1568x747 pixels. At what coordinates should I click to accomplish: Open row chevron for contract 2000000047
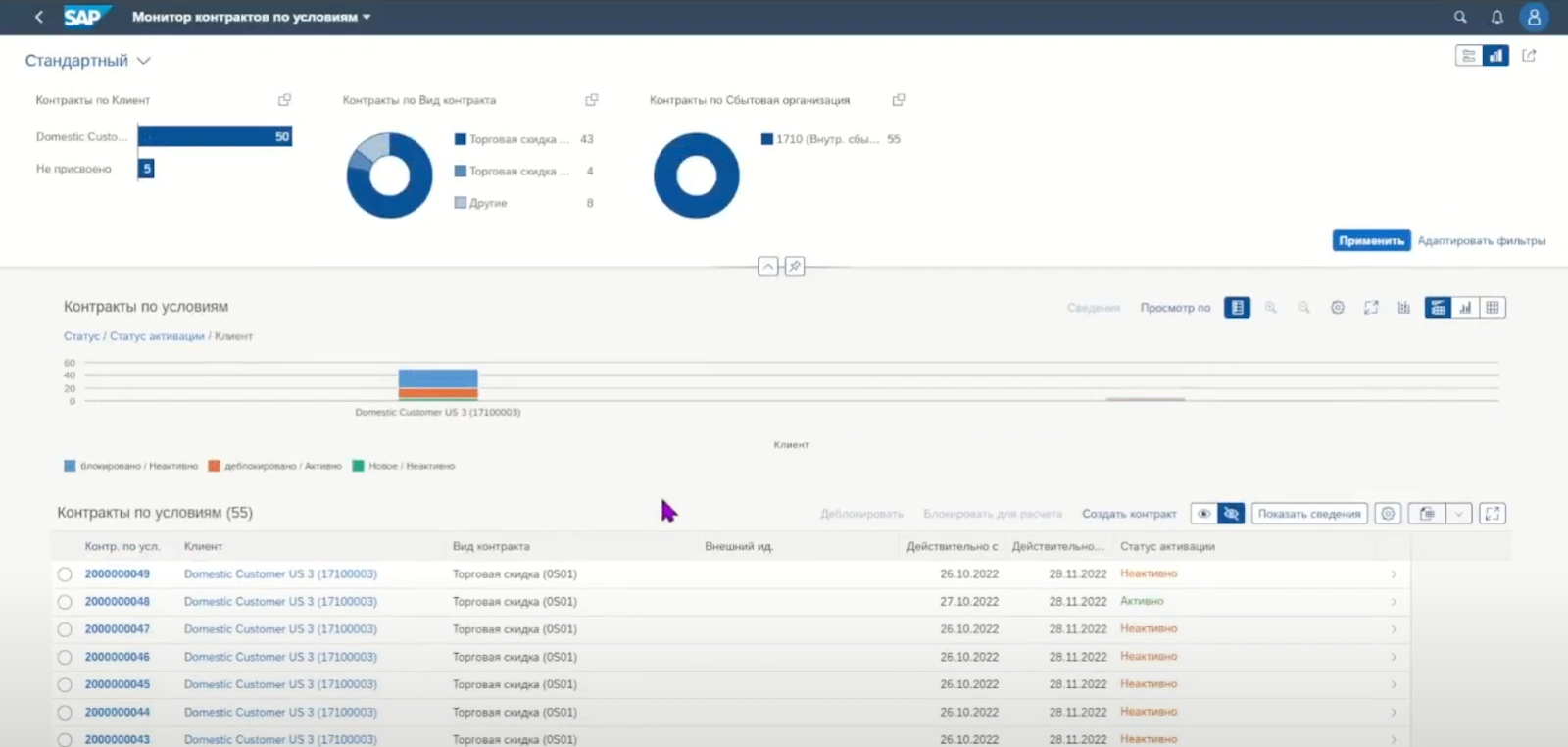1394,629
